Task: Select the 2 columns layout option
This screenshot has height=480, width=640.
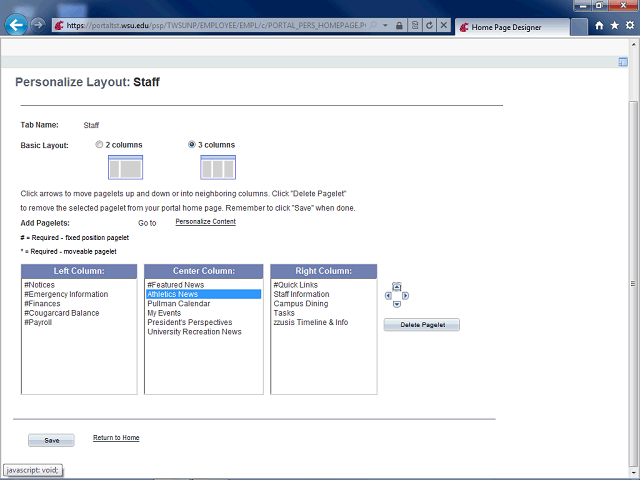Action: pyautogui.click(x=99, y=145)
